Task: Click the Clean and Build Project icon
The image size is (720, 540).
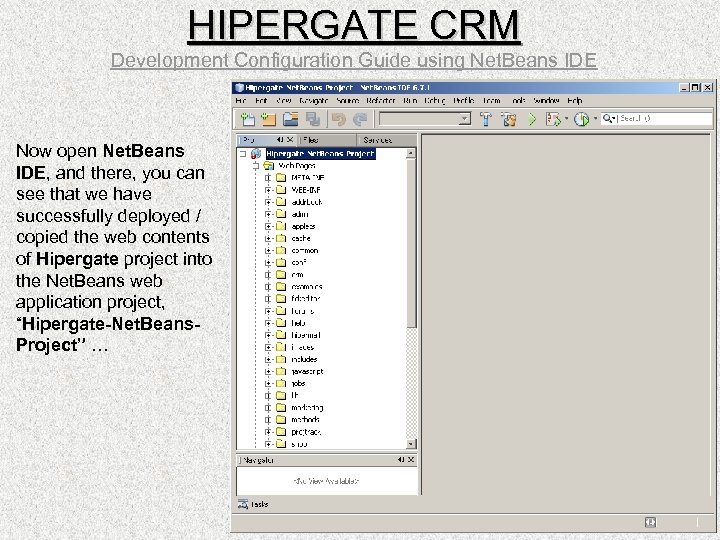Action: click(509, 119)
